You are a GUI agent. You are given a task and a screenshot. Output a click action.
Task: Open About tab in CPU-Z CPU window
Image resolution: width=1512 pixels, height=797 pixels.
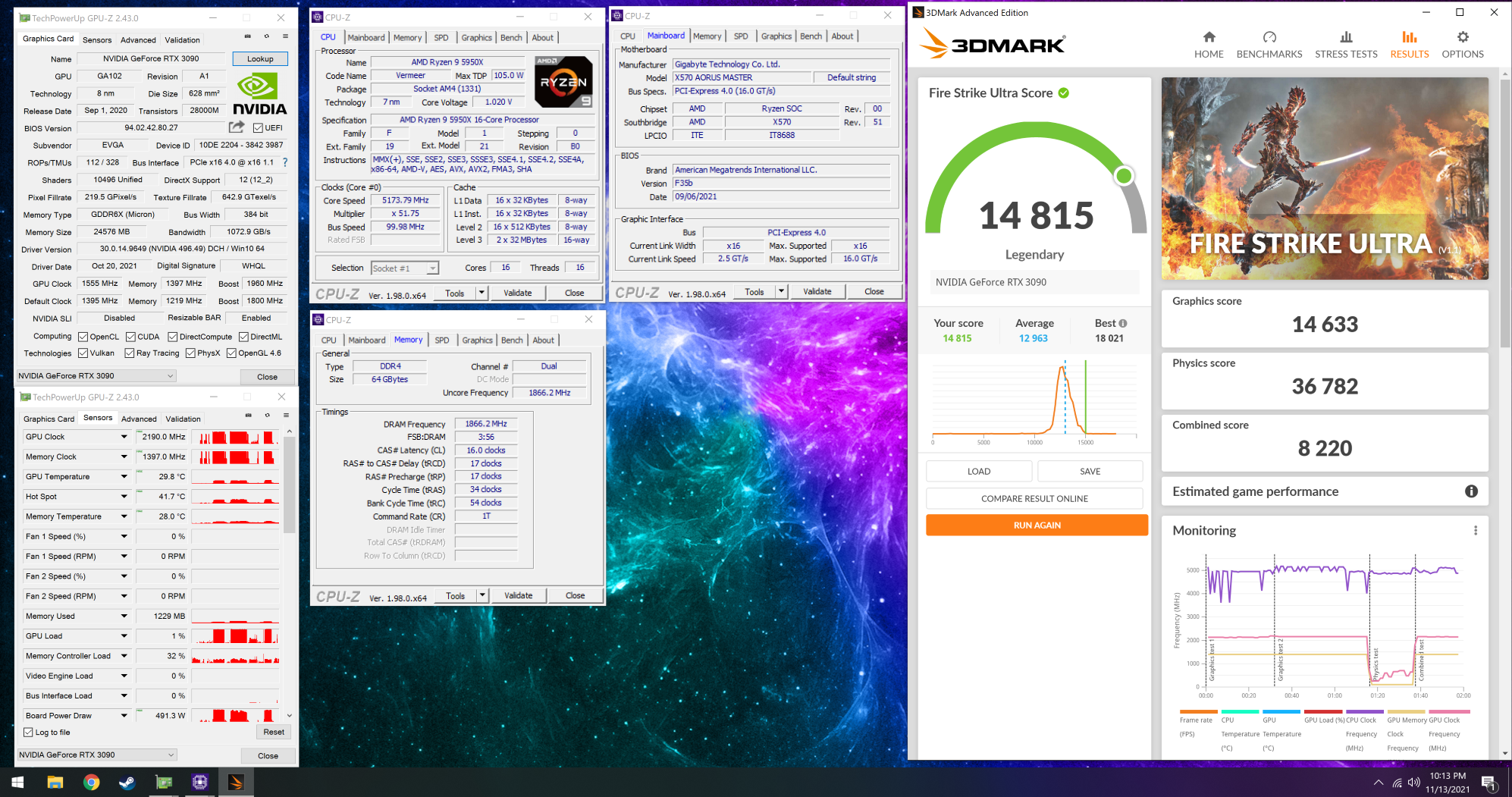(542, 37)
